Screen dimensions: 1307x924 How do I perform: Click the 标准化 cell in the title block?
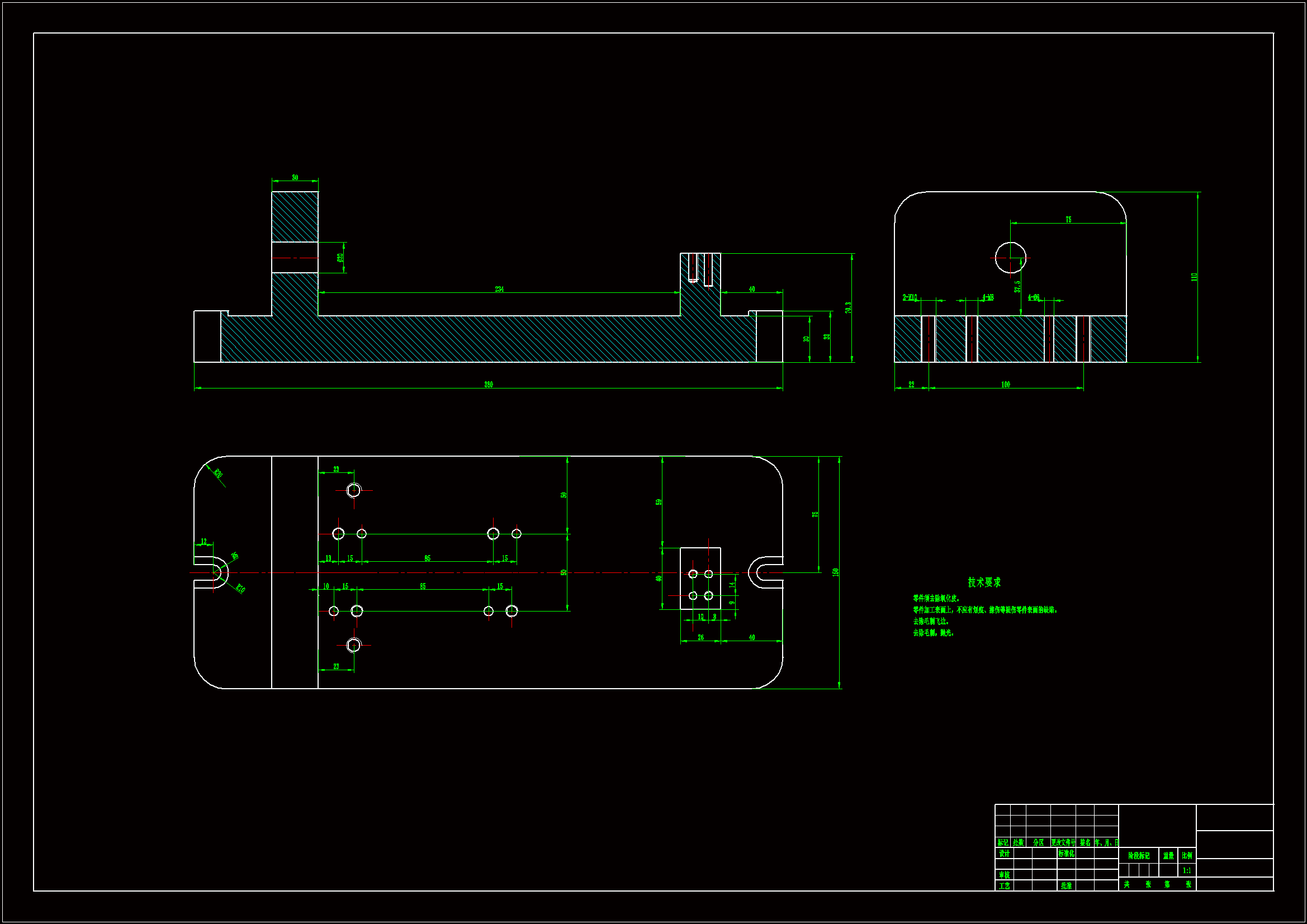[1066, 854]
